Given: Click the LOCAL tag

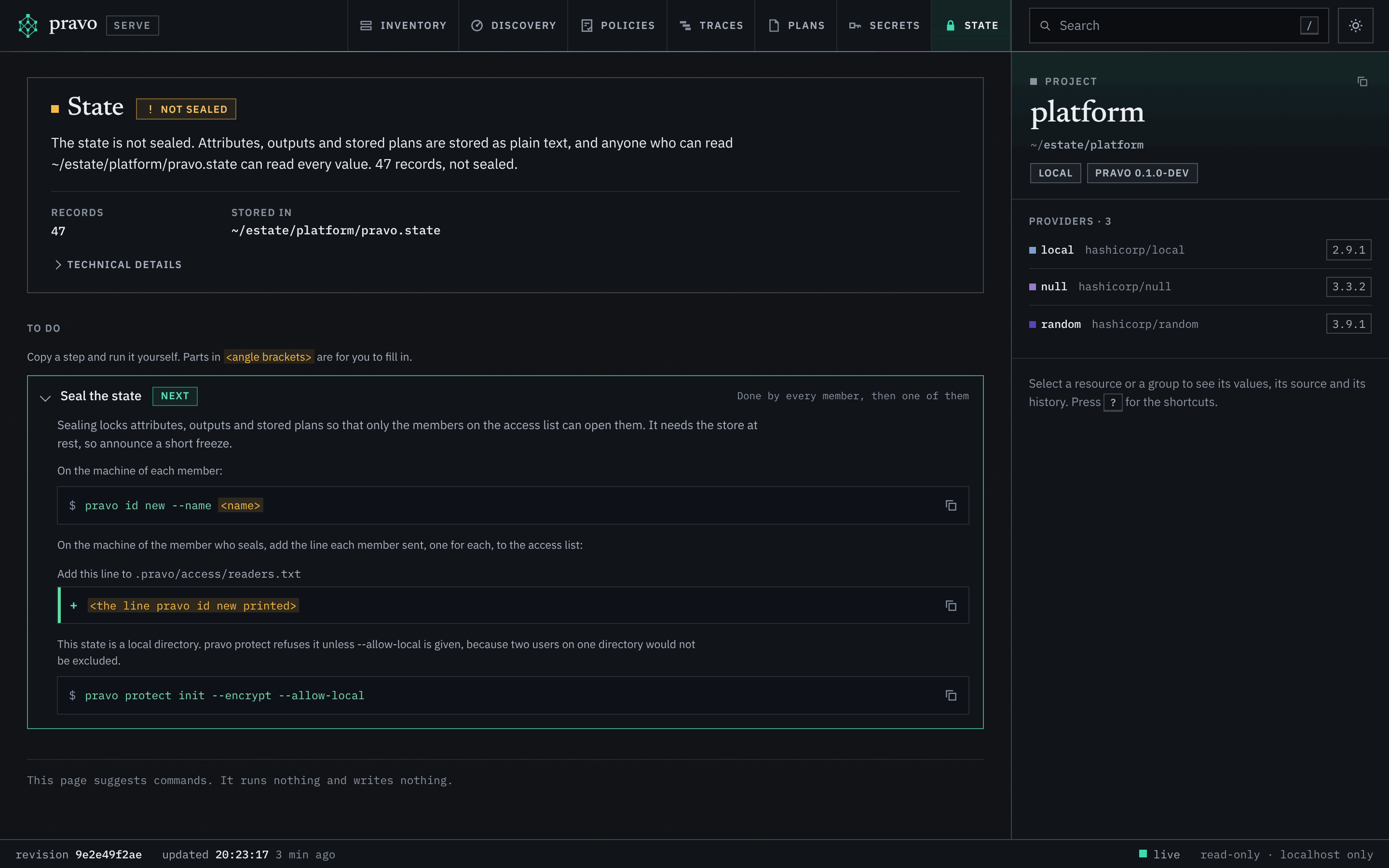Looking at the screenshot, I should (x=1056, y=173).
